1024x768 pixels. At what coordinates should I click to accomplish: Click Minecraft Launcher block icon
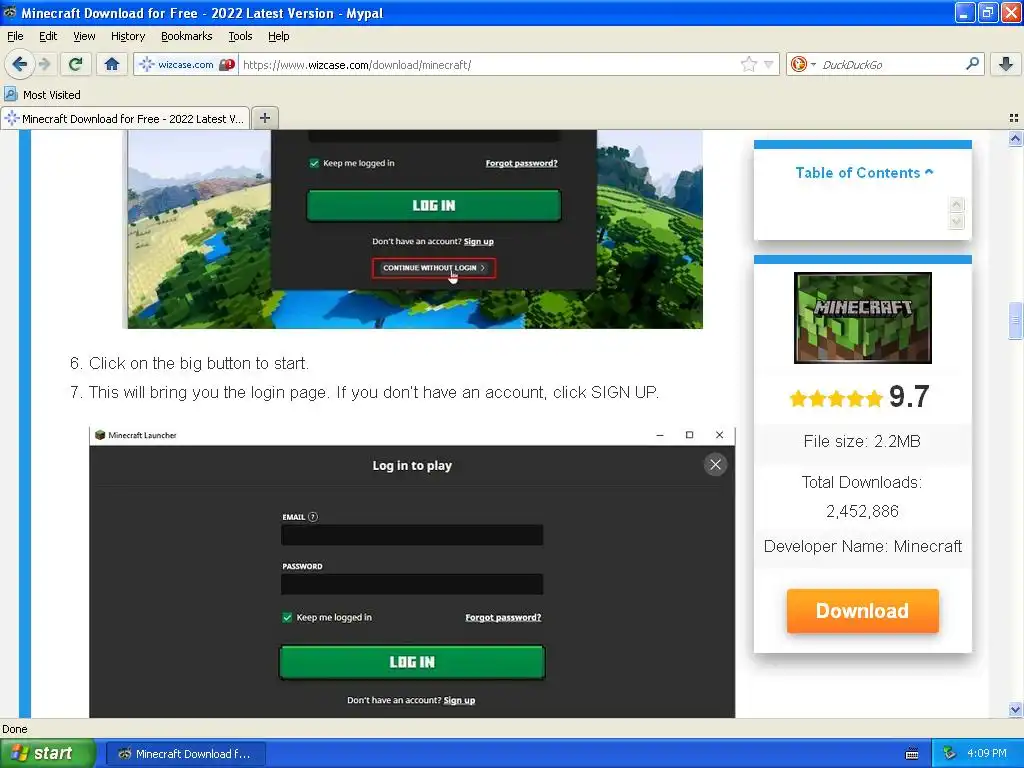pyautogui.click(x=100, y=435)
